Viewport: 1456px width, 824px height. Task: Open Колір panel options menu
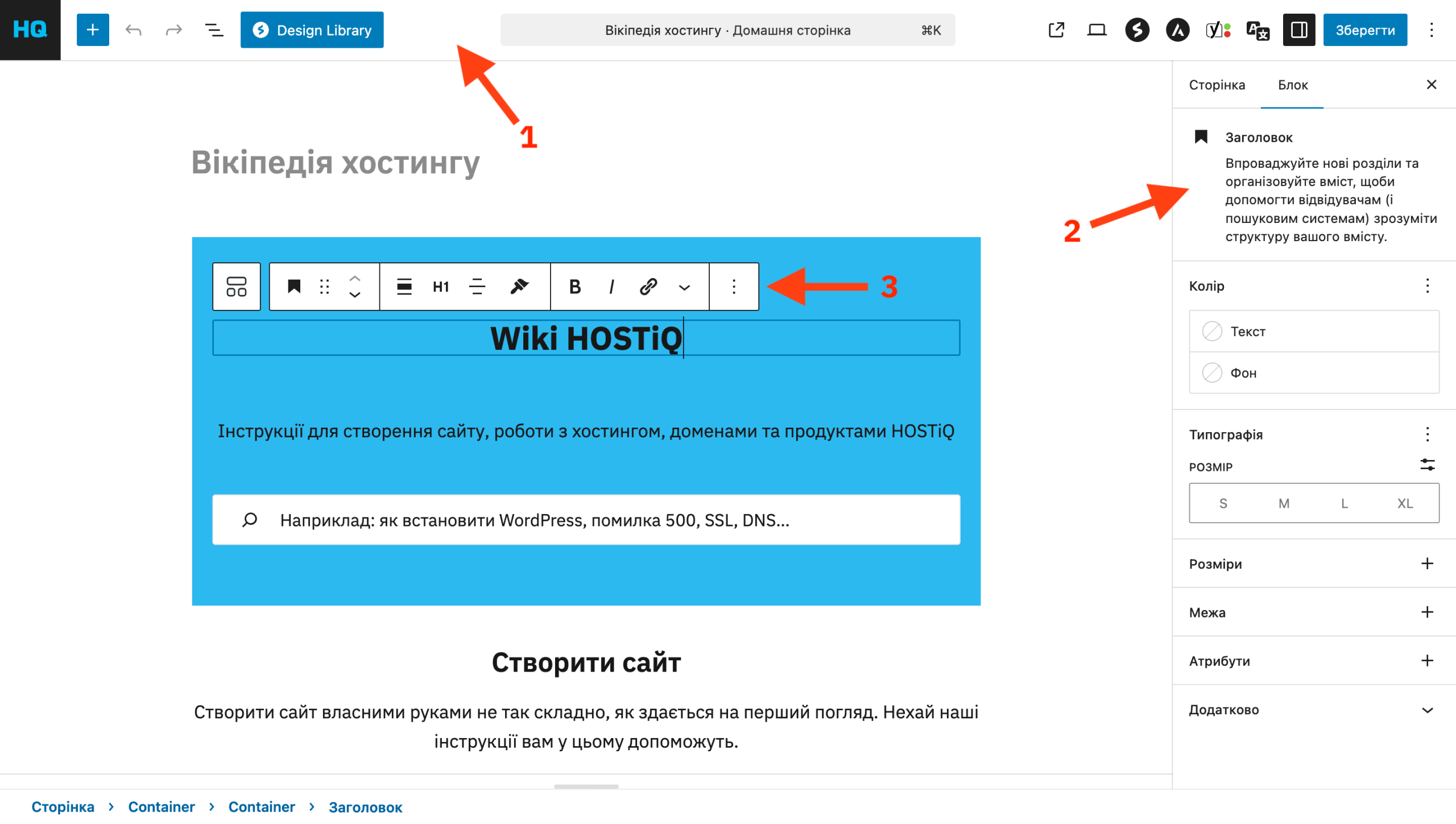coord(1427,285)
